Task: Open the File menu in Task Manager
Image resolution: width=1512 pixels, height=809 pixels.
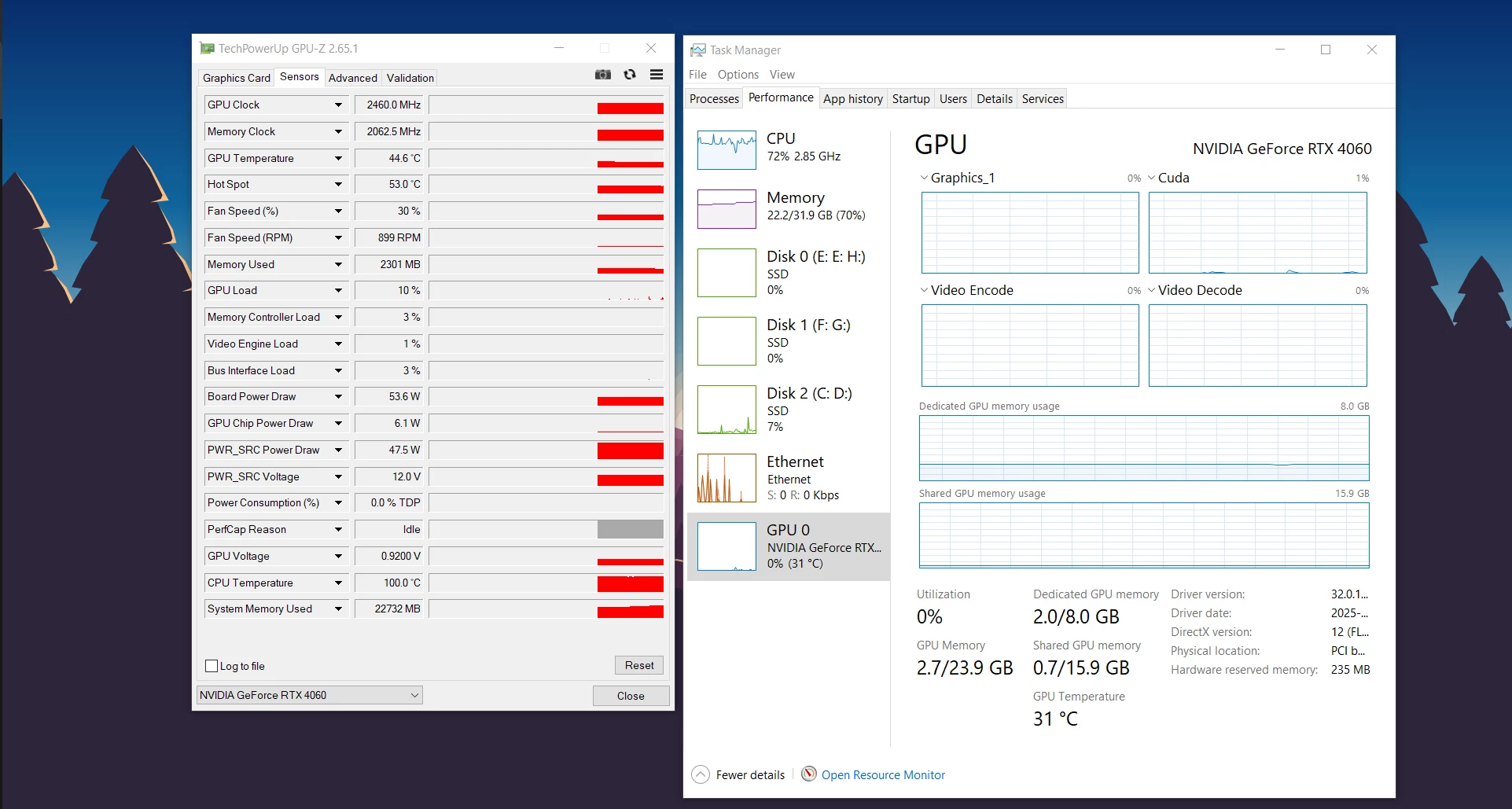Action: [697, 74]
